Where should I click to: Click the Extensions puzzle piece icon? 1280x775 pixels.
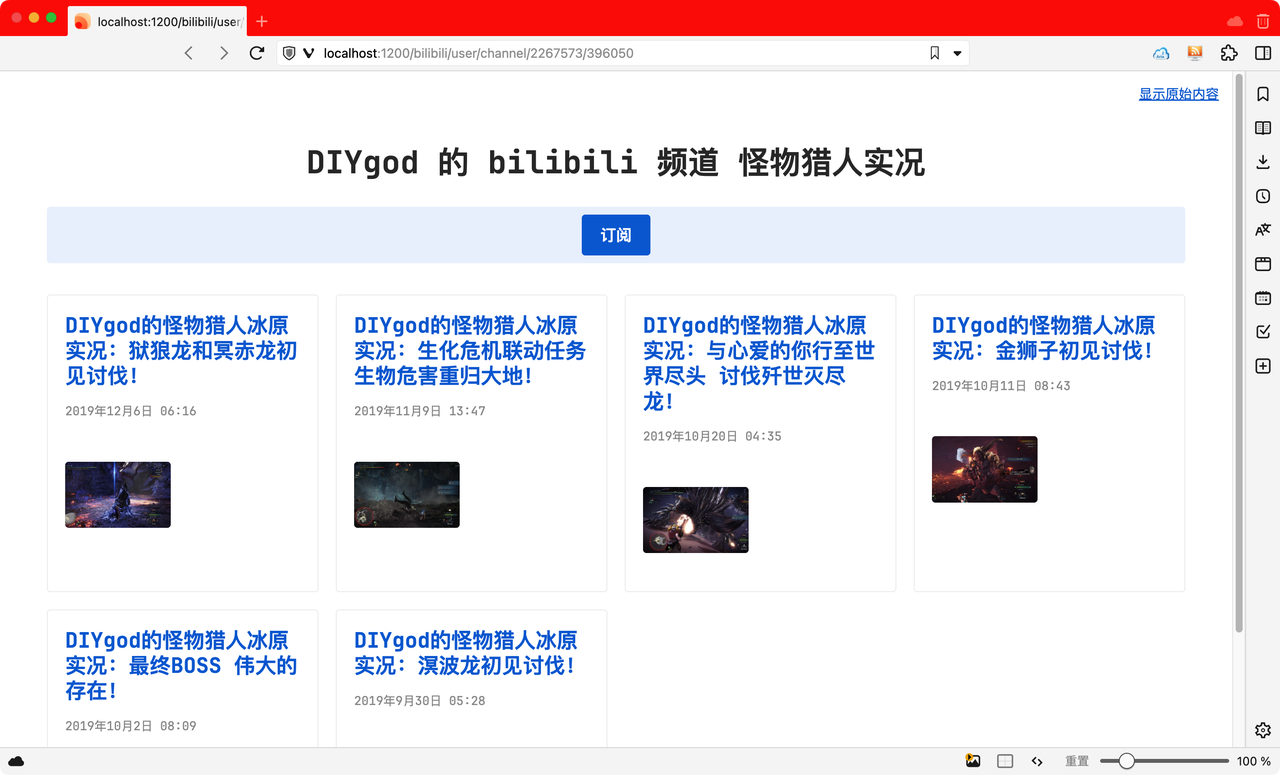[x=1230, y=53]
